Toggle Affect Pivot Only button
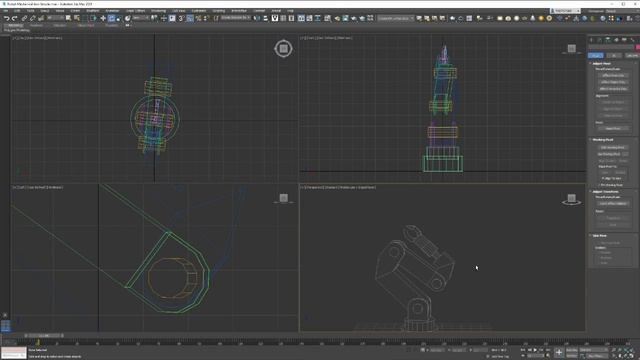640x360 pixels. click(x=613, y=76)
